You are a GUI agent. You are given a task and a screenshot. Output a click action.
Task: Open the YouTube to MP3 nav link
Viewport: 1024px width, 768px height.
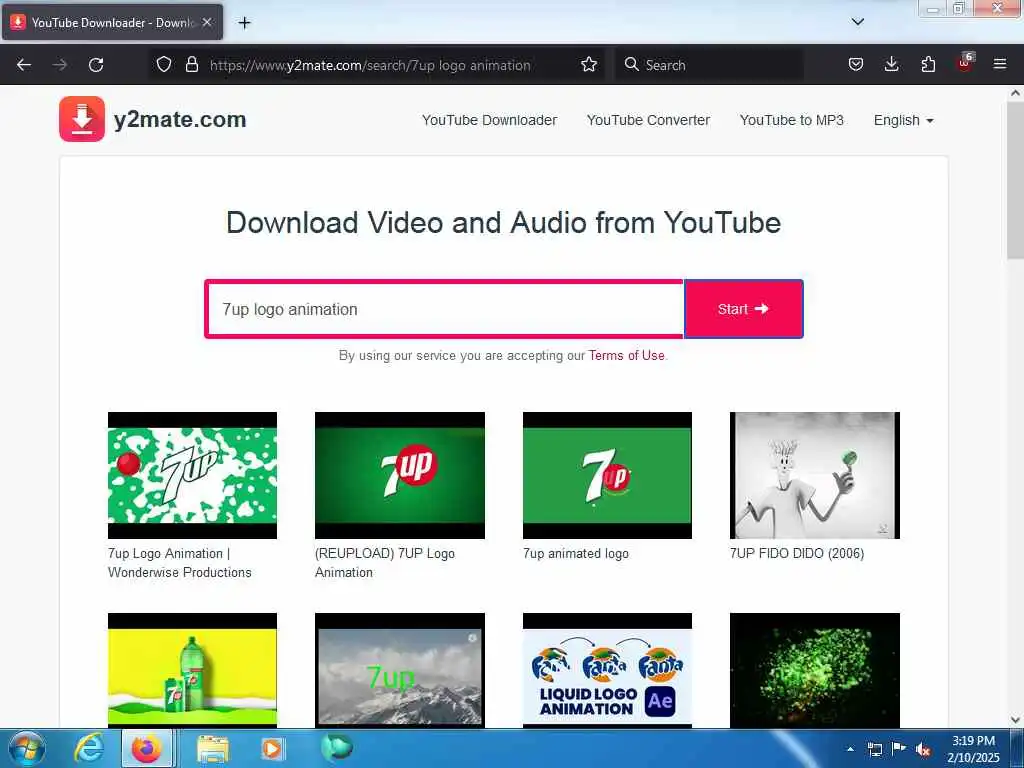792,120
